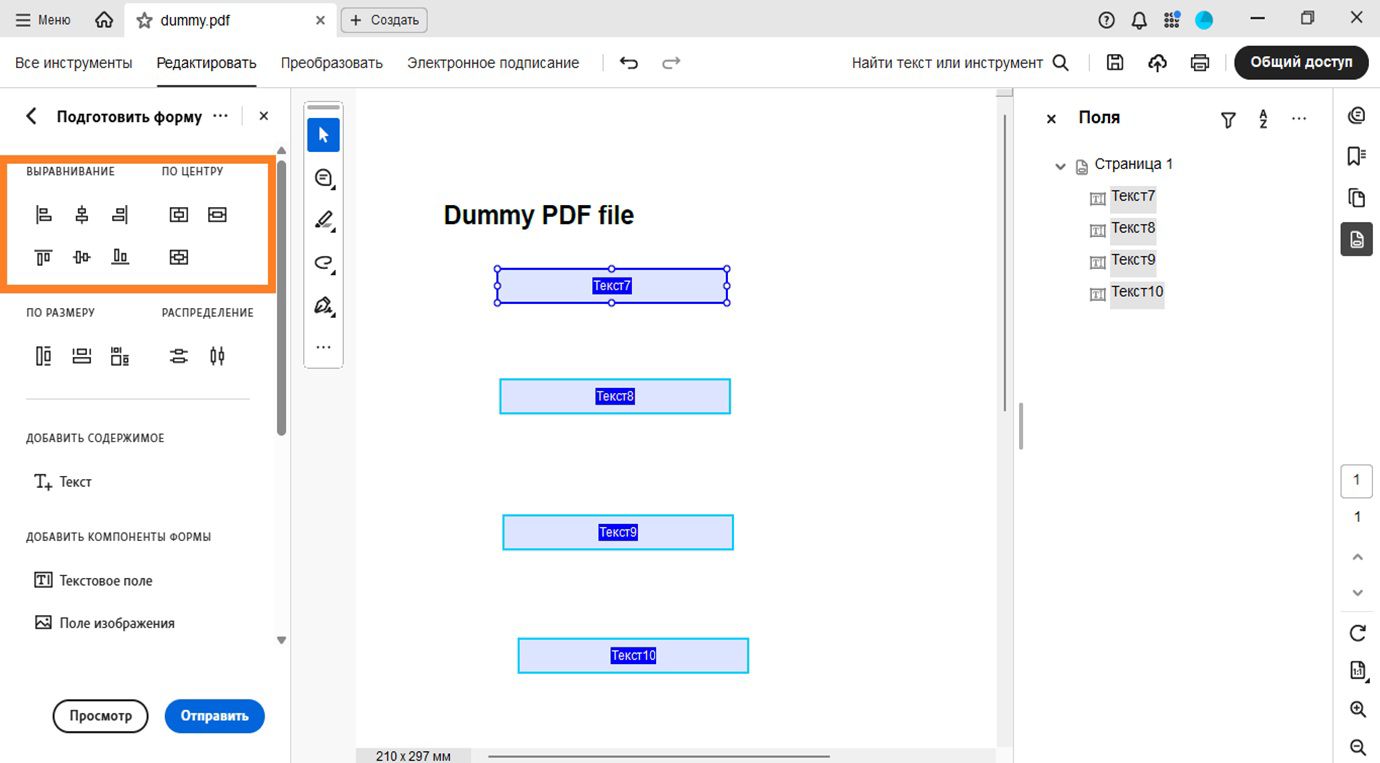
Task: Go back from Подготовить форму panel
Action: 31,117
